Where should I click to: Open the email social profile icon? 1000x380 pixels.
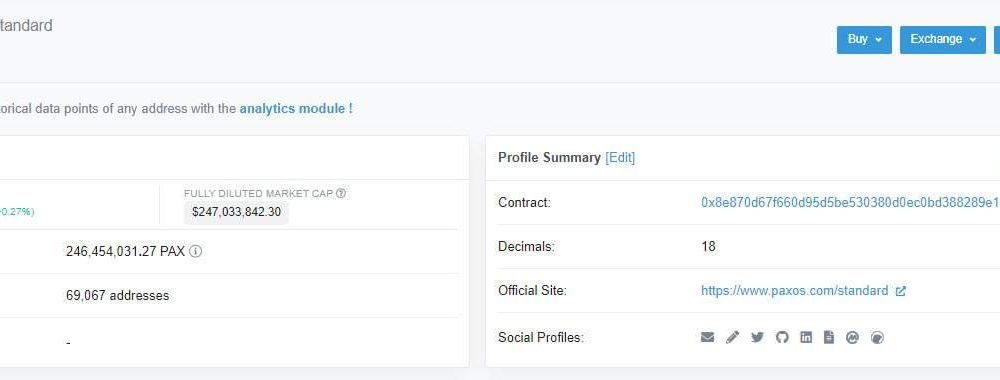coord(707,337)
